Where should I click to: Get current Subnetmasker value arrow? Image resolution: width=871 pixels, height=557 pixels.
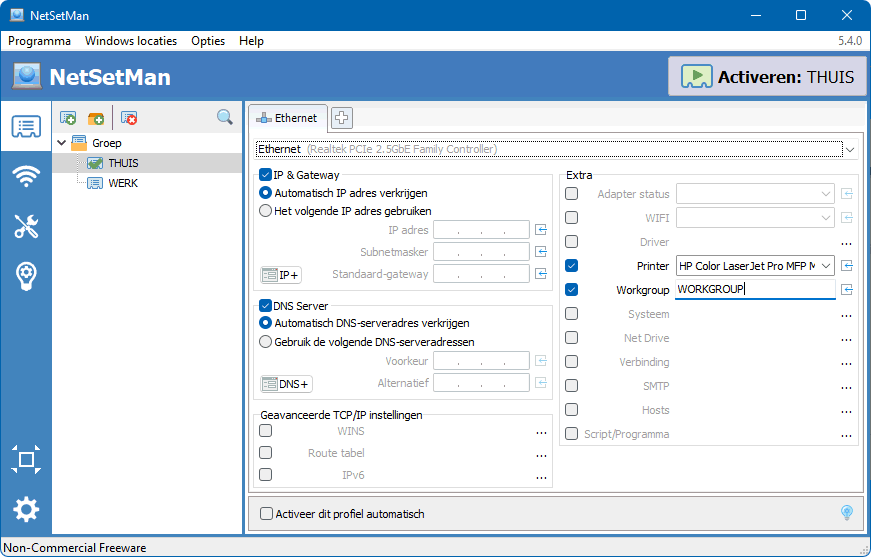pos(541,252)
